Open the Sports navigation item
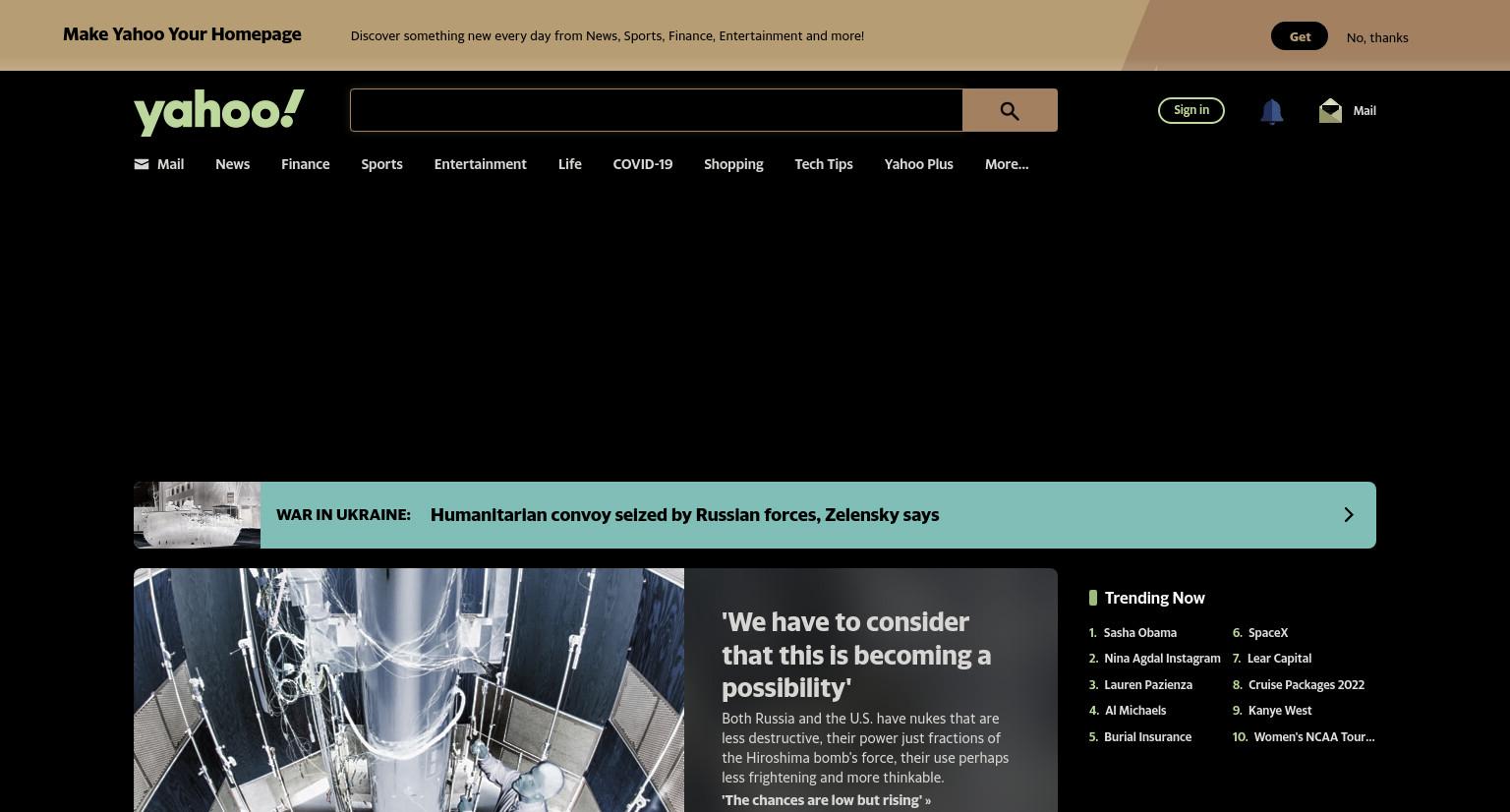Image resolution: width=1510 pixels, height=812 pixels. [x=381, y=164]
